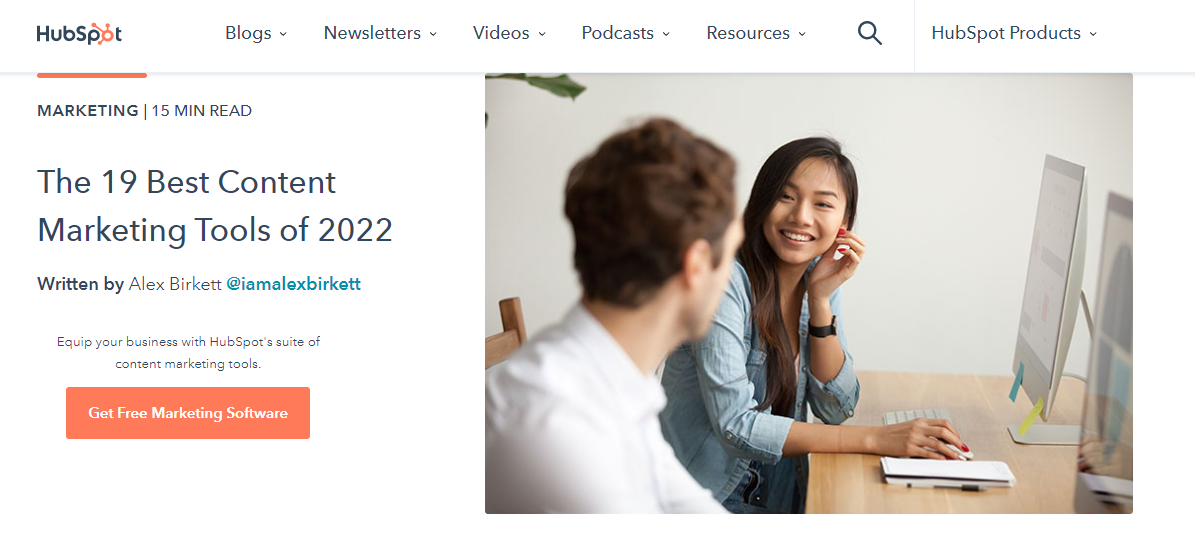Viewport: 1195px width, 552px height.
Task: Expand the Podcasts chevron arrow
Action: click(666, 34)
